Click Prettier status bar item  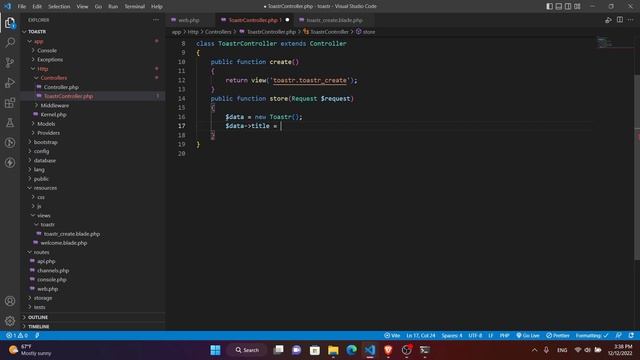click(558, 336)
